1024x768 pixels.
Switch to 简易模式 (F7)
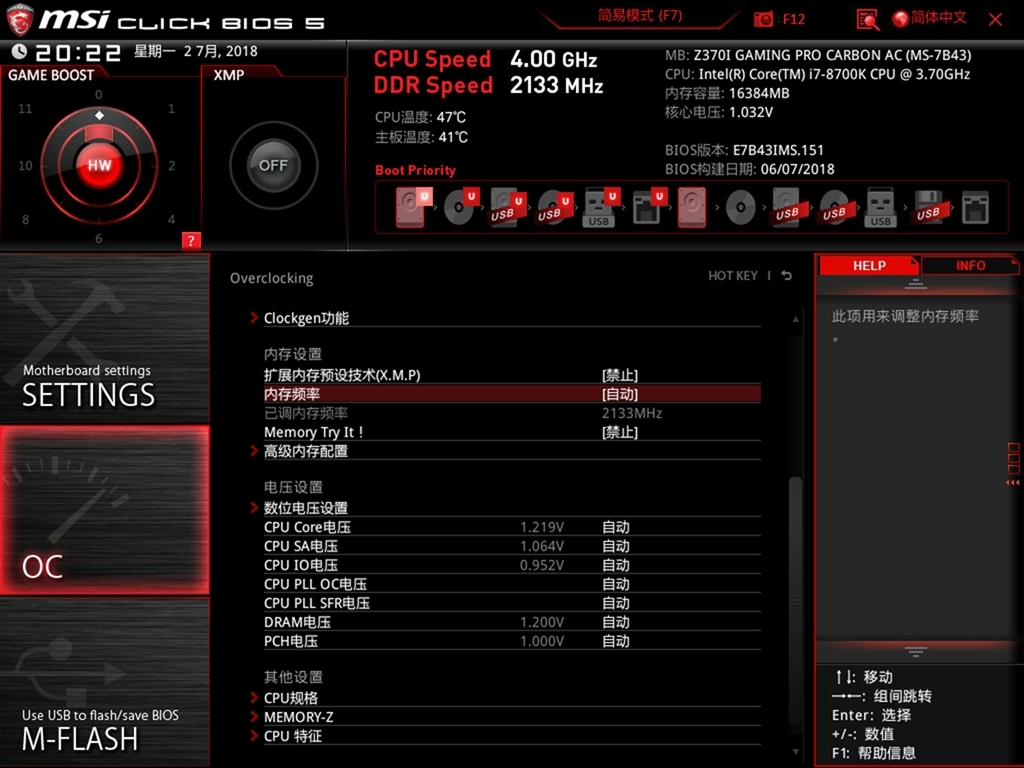pyautogui.click(x=640, y=16)
